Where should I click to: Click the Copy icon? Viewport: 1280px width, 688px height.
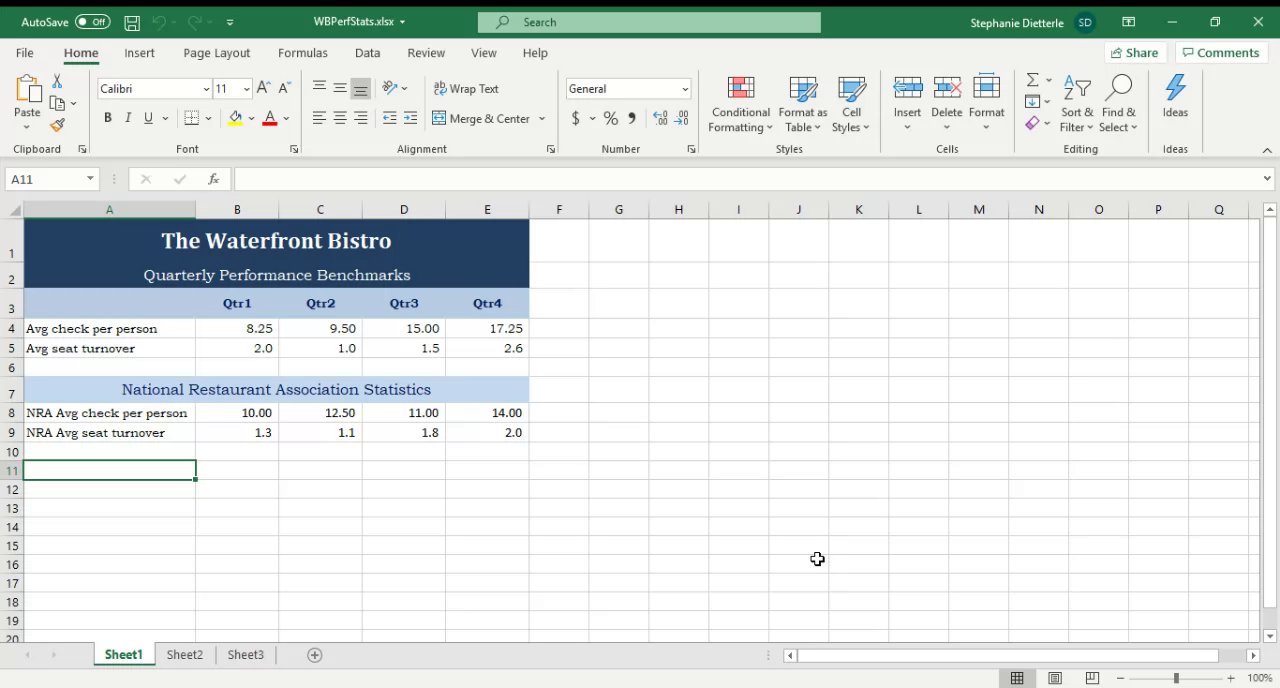click(57, 103)
